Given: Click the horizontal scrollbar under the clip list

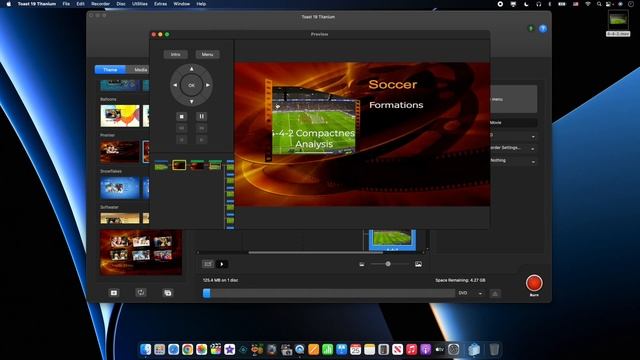Looking at the screenshot, I should (x=315, y=253).
